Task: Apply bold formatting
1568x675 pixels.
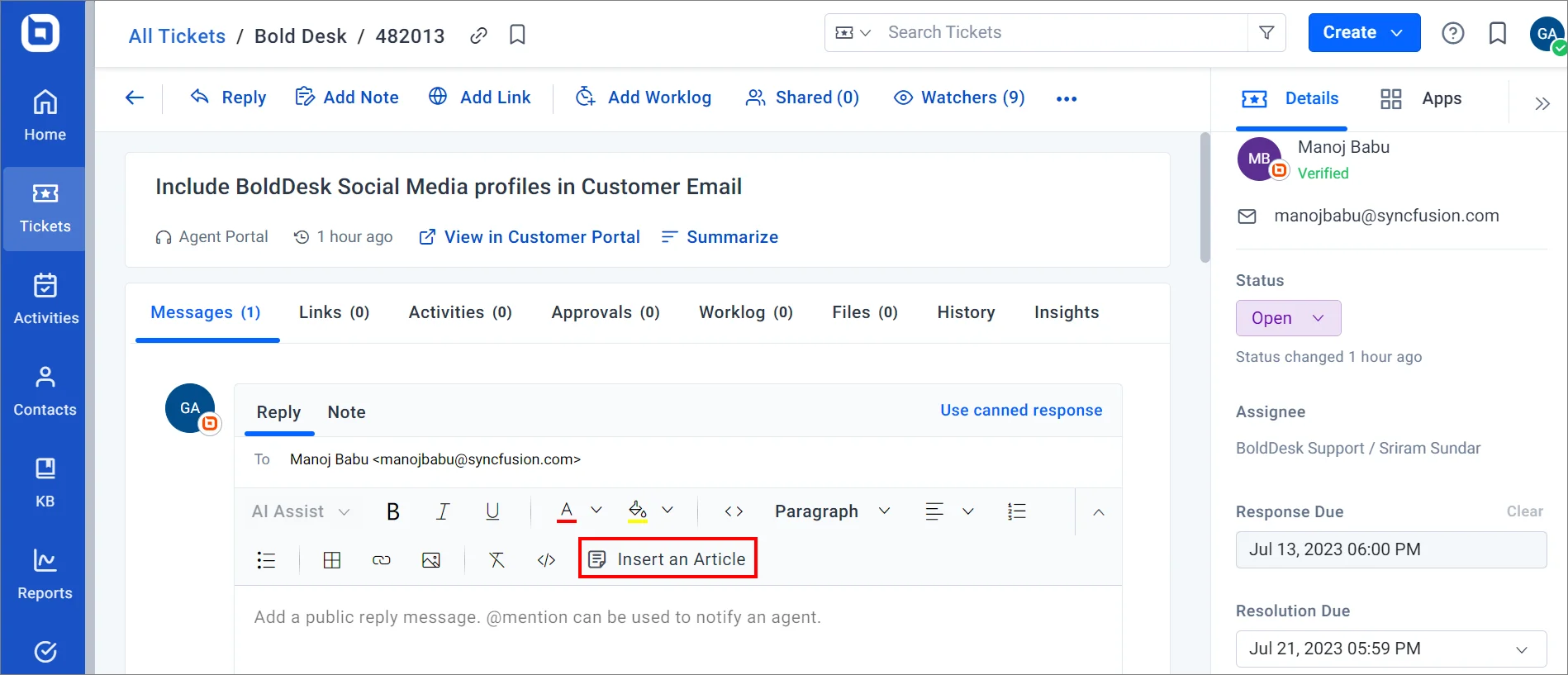Action: tap(393, 512)
